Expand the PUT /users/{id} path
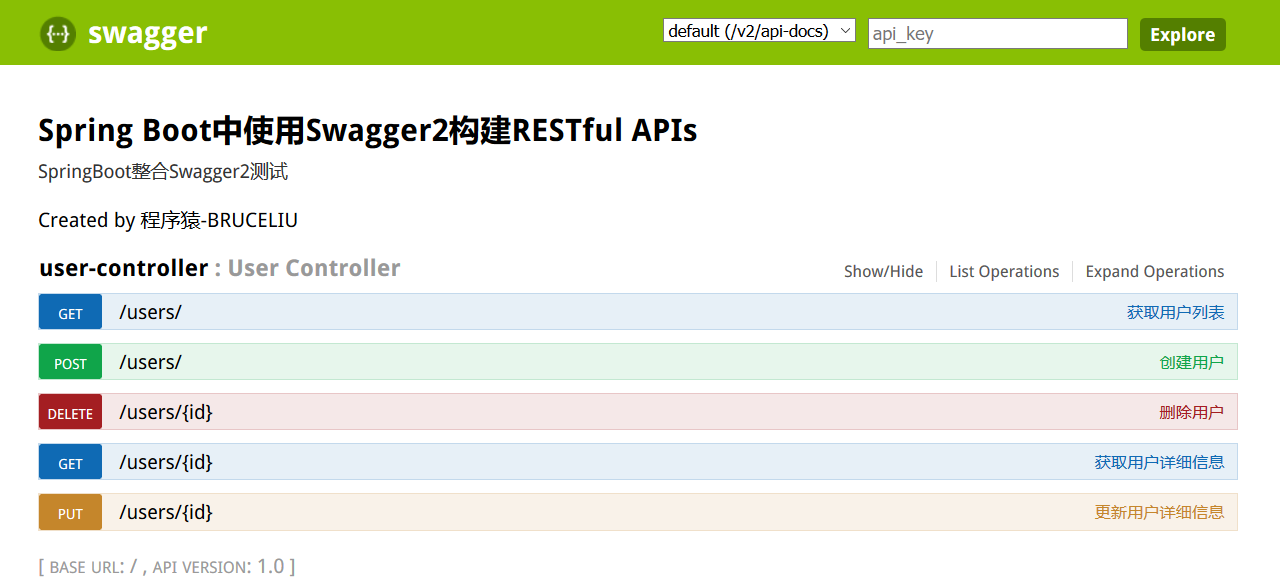This screenshot has height=587, width=1280. tap(166, 512)
